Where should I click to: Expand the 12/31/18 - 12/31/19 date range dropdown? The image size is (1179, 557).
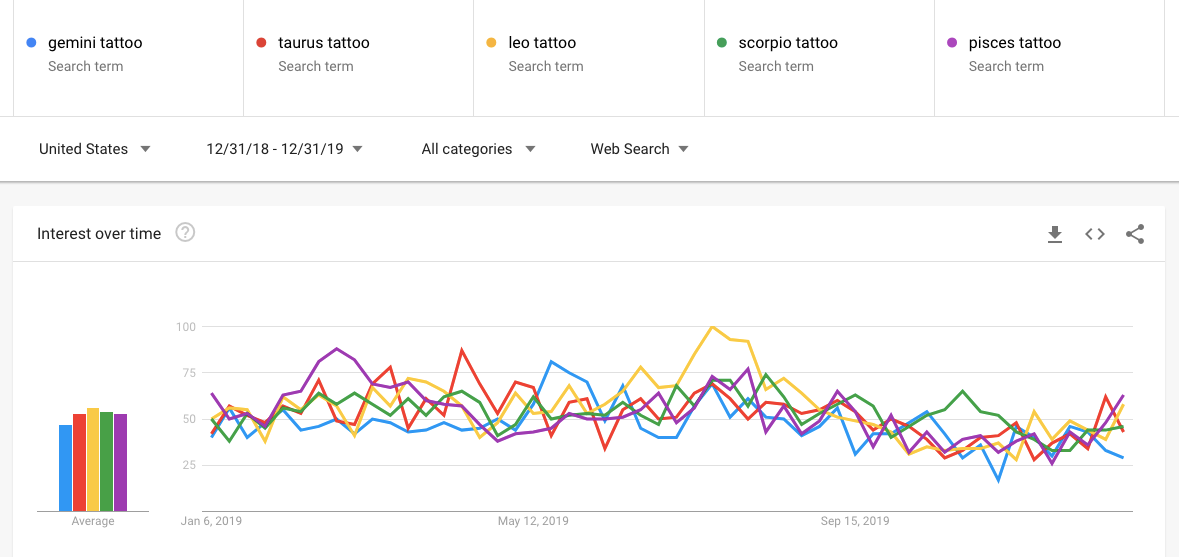click(x=284, y=149)
